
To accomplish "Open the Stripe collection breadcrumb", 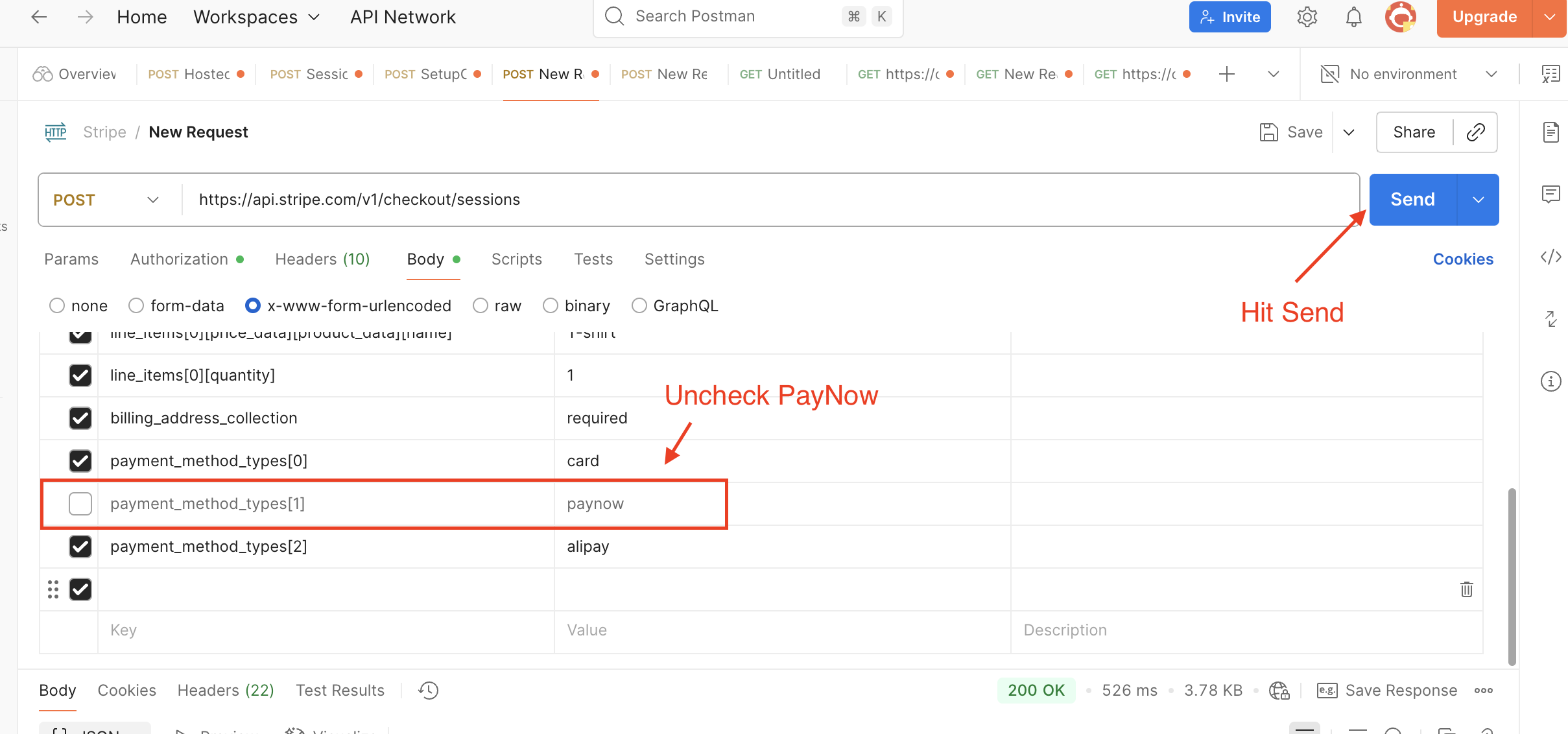I will (104, 132).
